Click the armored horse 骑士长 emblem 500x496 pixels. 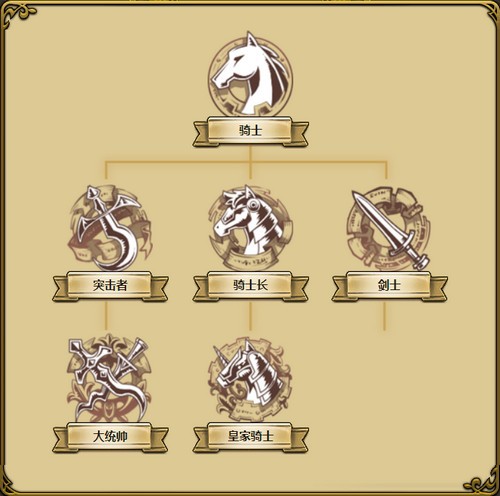[250, 229]
